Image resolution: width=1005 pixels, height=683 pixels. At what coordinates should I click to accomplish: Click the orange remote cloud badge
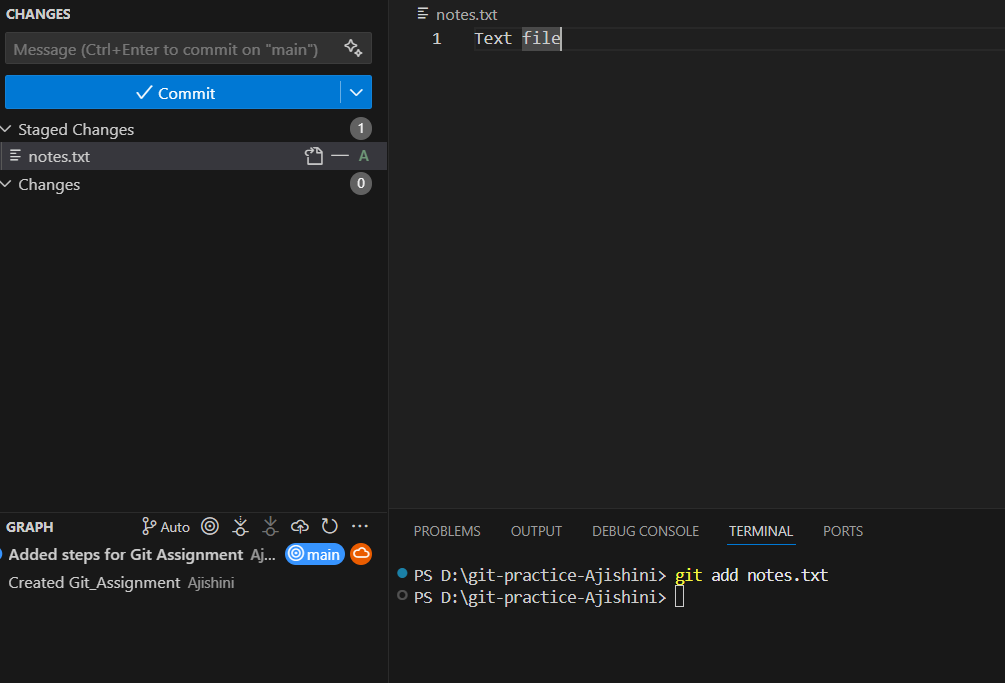point(361,554)
